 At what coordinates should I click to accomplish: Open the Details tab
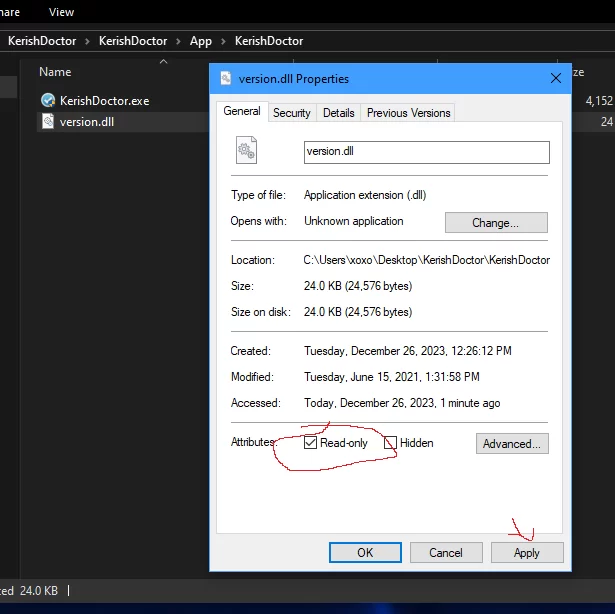coord(338,113)
